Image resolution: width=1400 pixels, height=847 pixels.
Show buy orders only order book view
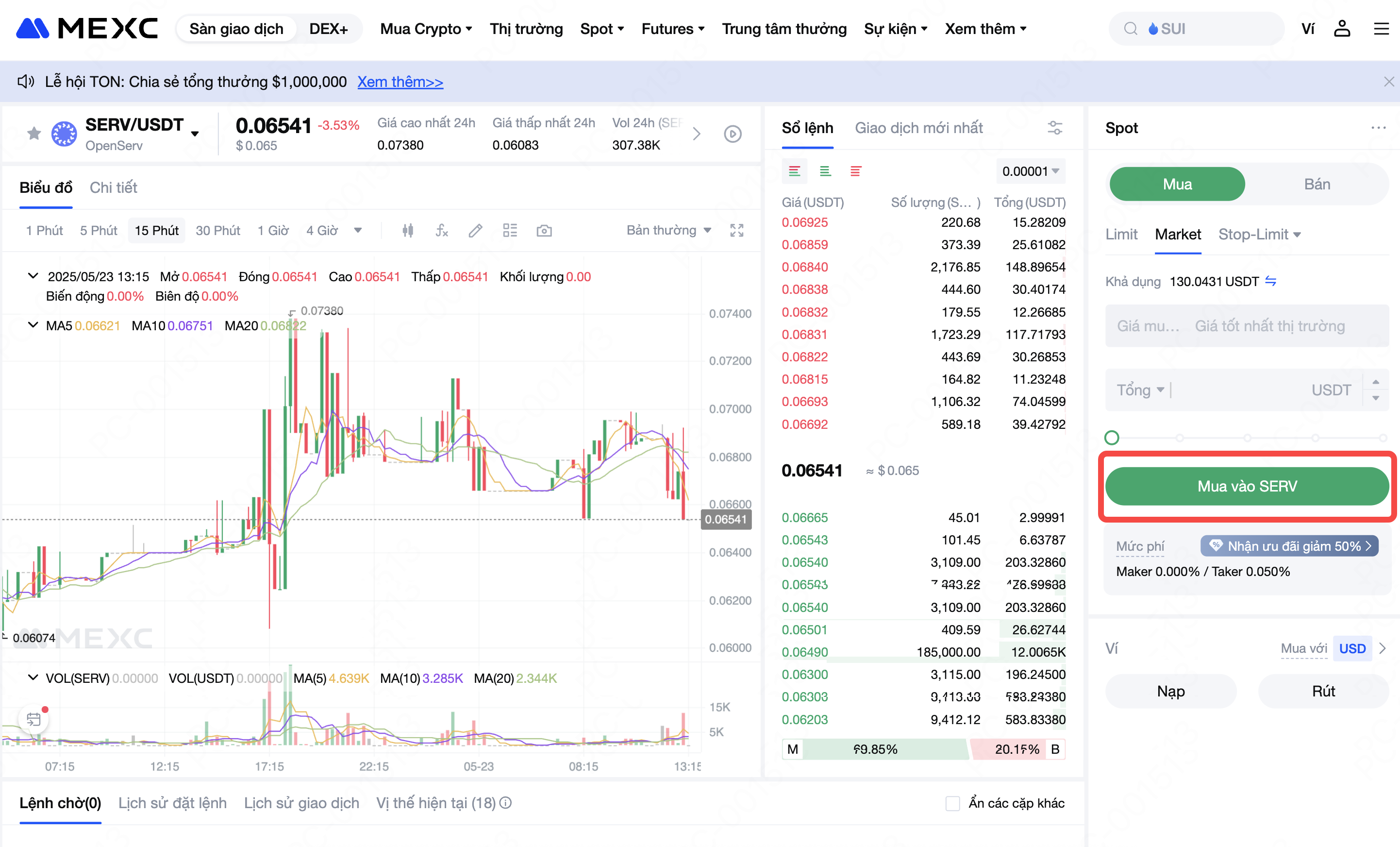coord(825,171)
